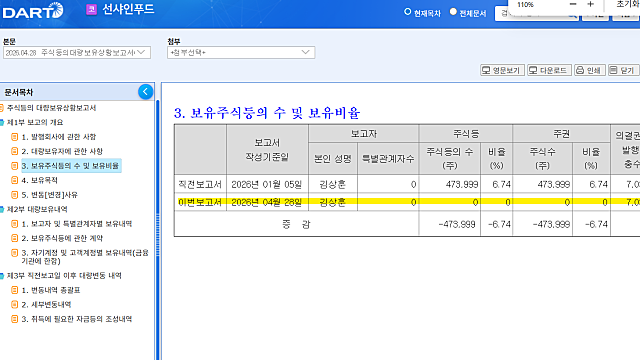Open 2. 대량보유자에 관한 사항
The image size is (640, 360).
(62, 151)
